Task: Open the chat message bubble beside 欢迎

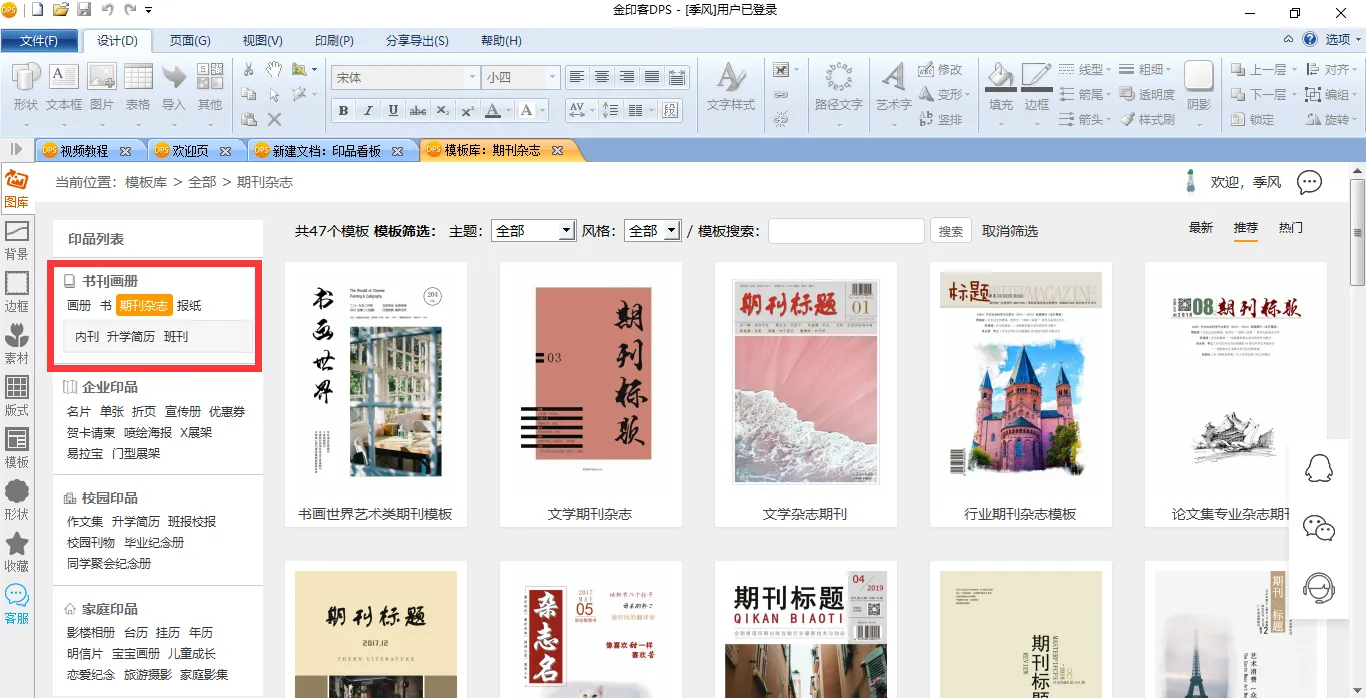Action: pyautogui.click(x=1309, y=182)
